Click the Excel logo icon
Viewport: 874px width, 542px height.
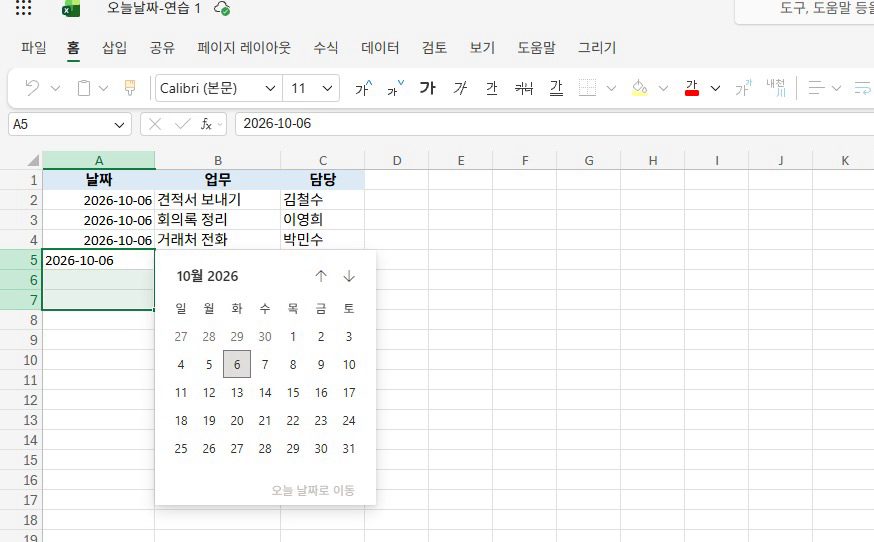[x=71, y=8]
